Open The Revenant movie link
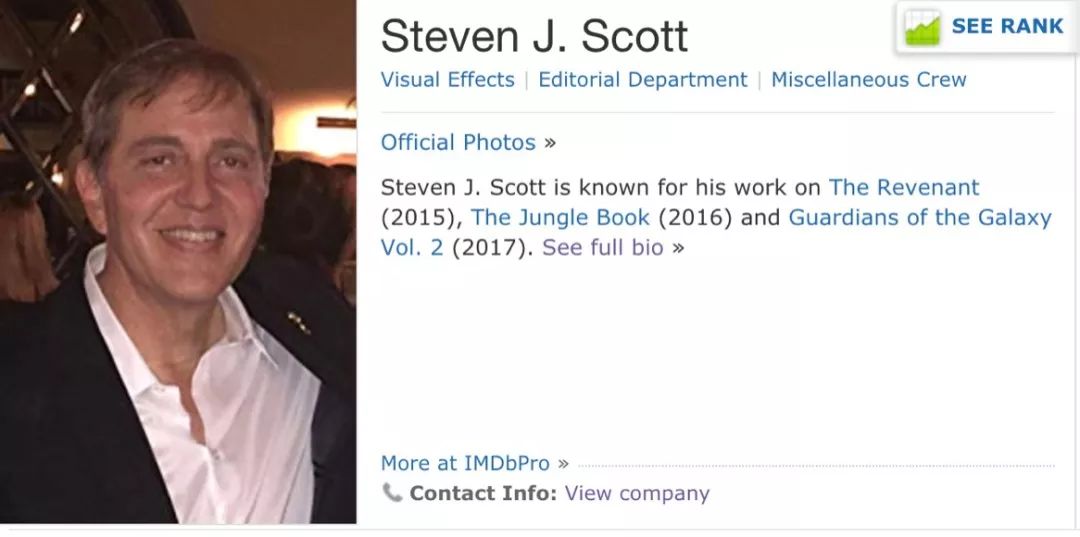This screenshot has width=1080, height=537. [x=904, y=187]
